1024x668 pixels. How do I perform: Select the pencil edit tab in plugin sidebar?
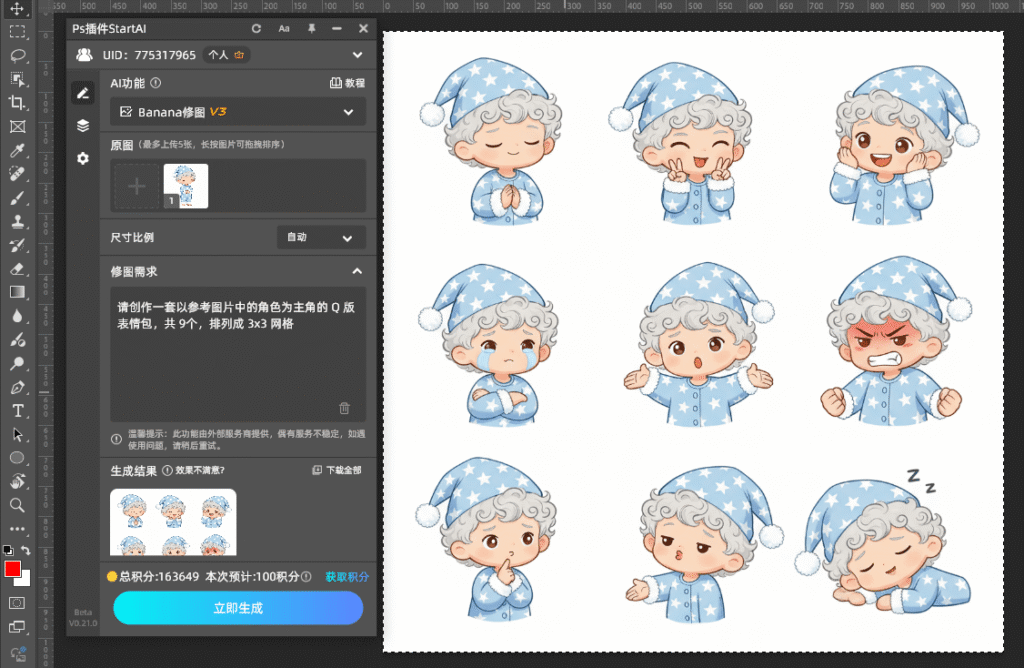83,94
